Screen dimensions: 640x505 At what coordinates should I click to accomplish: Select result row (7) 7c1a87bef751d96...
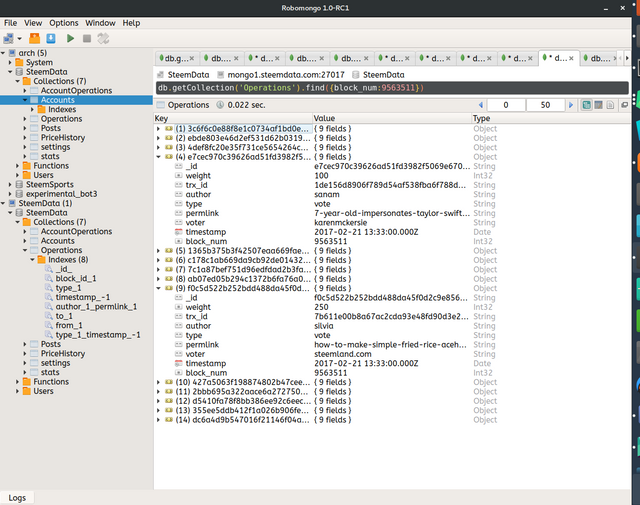click(242, 269)
